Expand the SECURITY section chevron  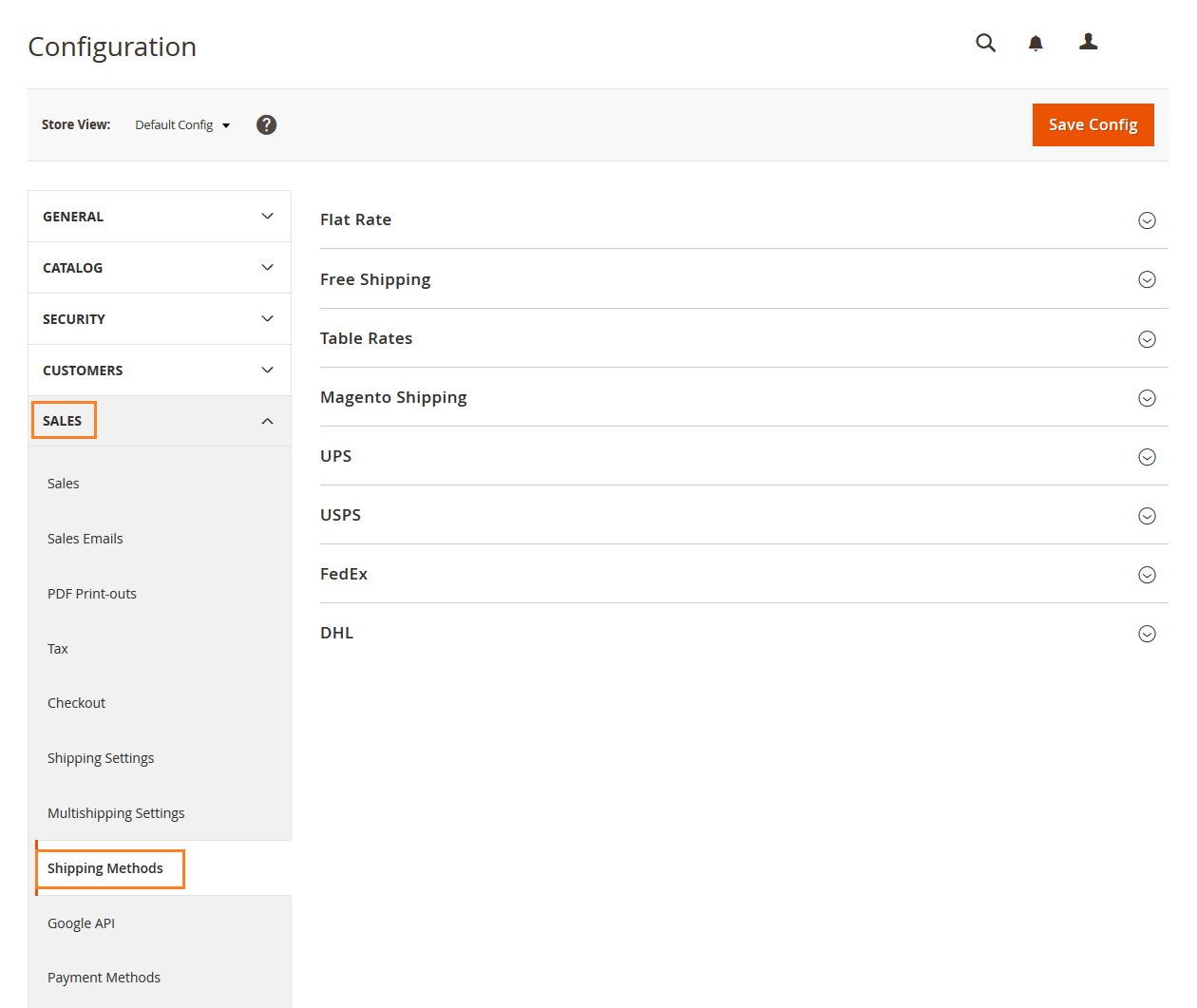click(268, 318)
